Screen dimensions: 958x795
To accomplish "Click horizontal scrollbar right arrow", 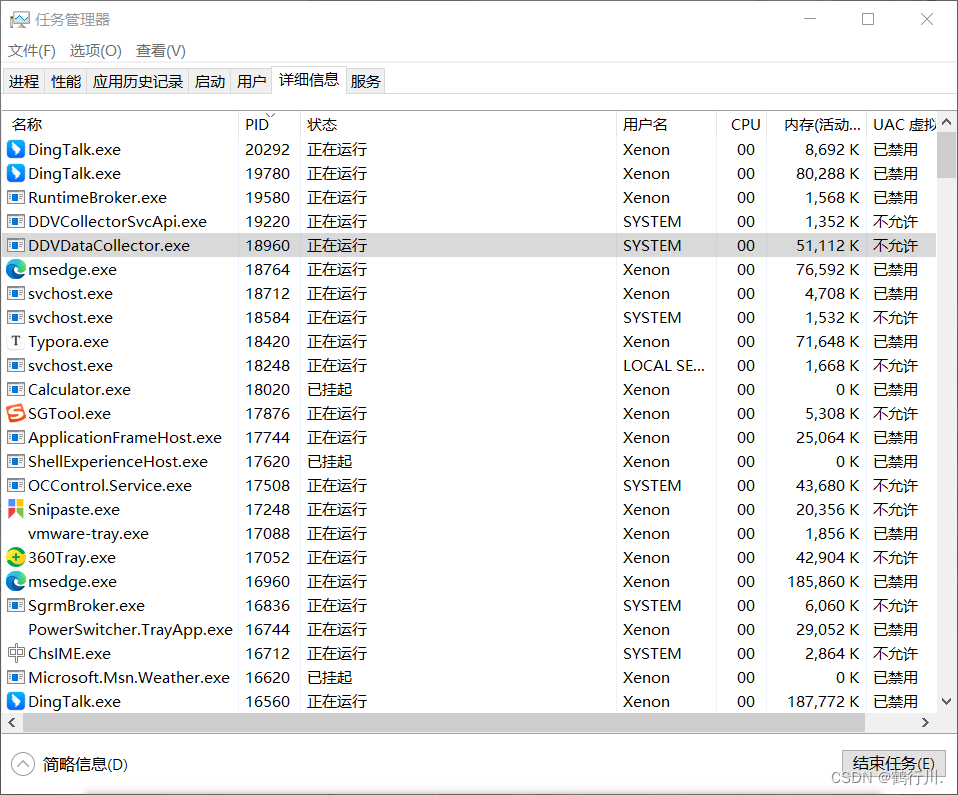I will pyautogui.click(x=926, y=722).
